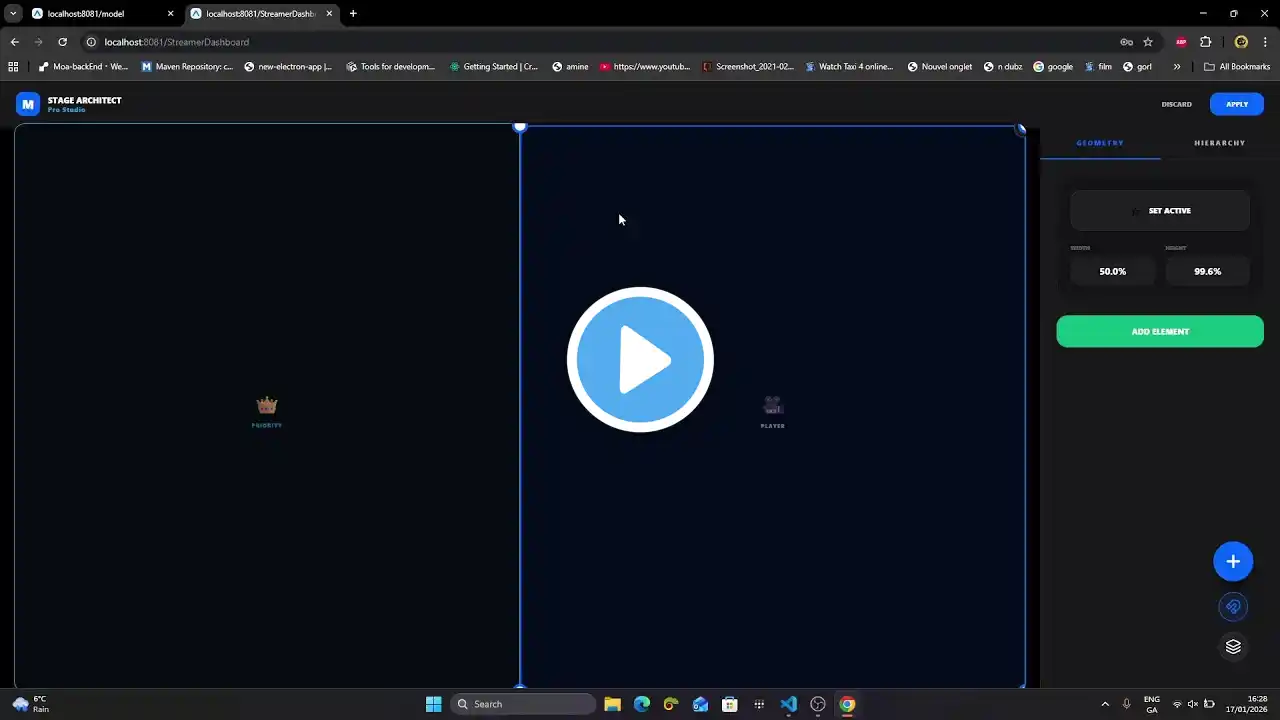
Task: Launch Microsoft Edge from the taskbar
Action: coord(641,704)
